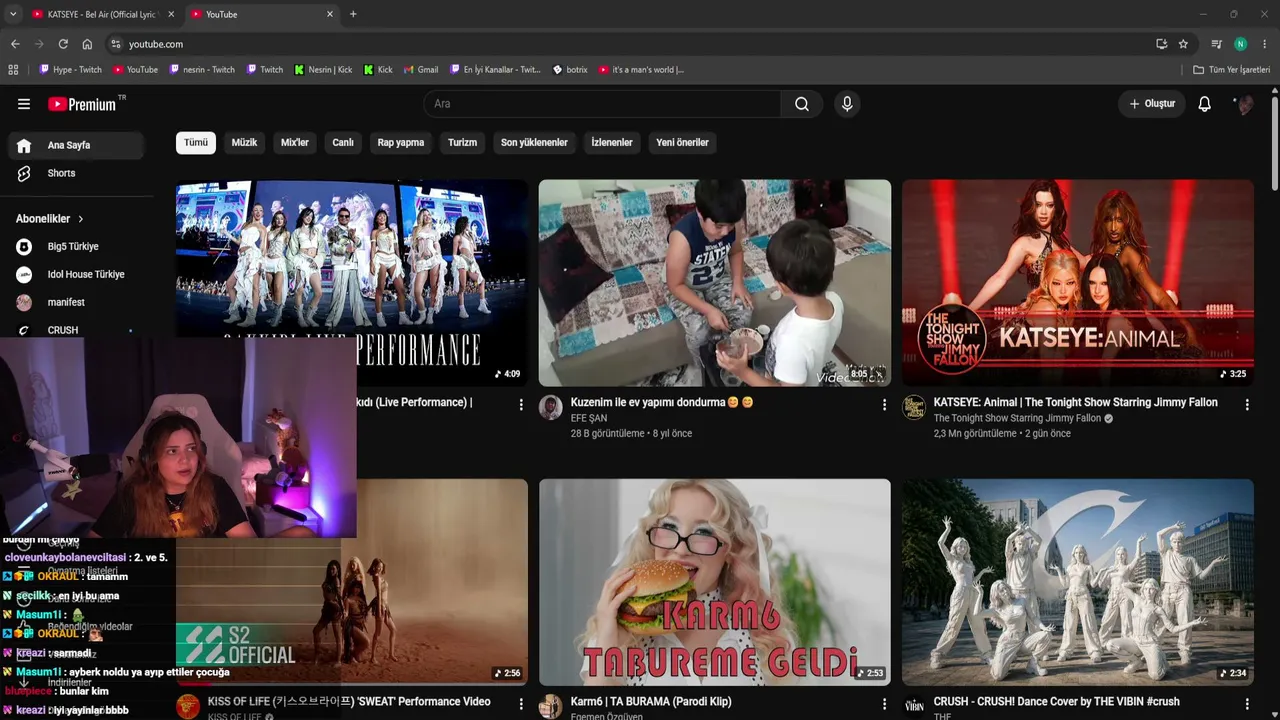The width and height of the screenshot is (1280, 720).
Task: View site information icon beside the URL
Action: click(116, 44)
